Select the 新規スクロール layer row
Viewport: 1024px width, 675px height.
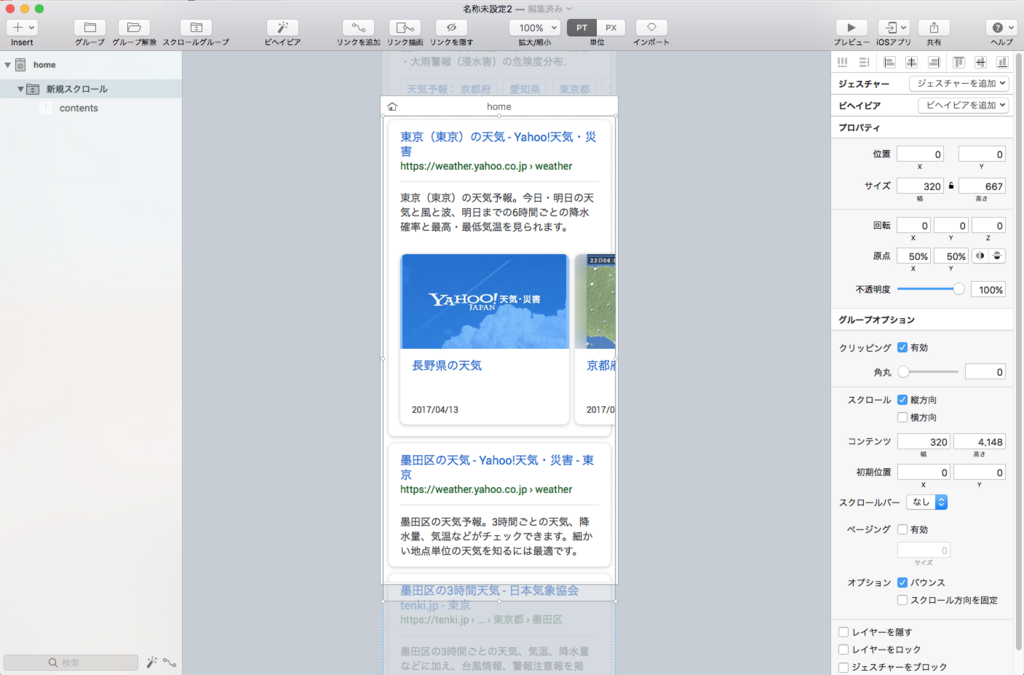(91, 89)
